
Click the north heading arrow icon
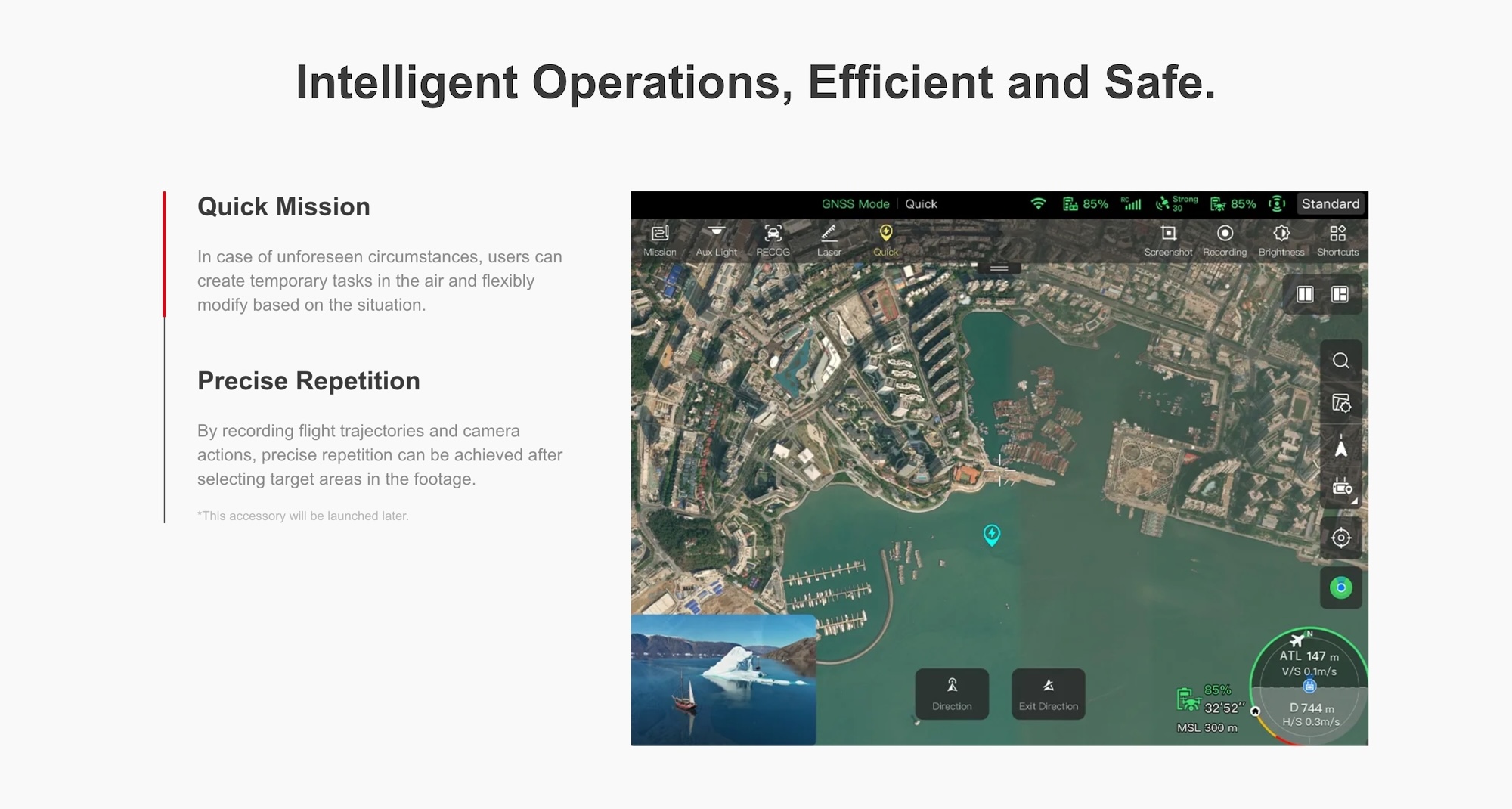pyautogui.click(x=1340, y=447)
